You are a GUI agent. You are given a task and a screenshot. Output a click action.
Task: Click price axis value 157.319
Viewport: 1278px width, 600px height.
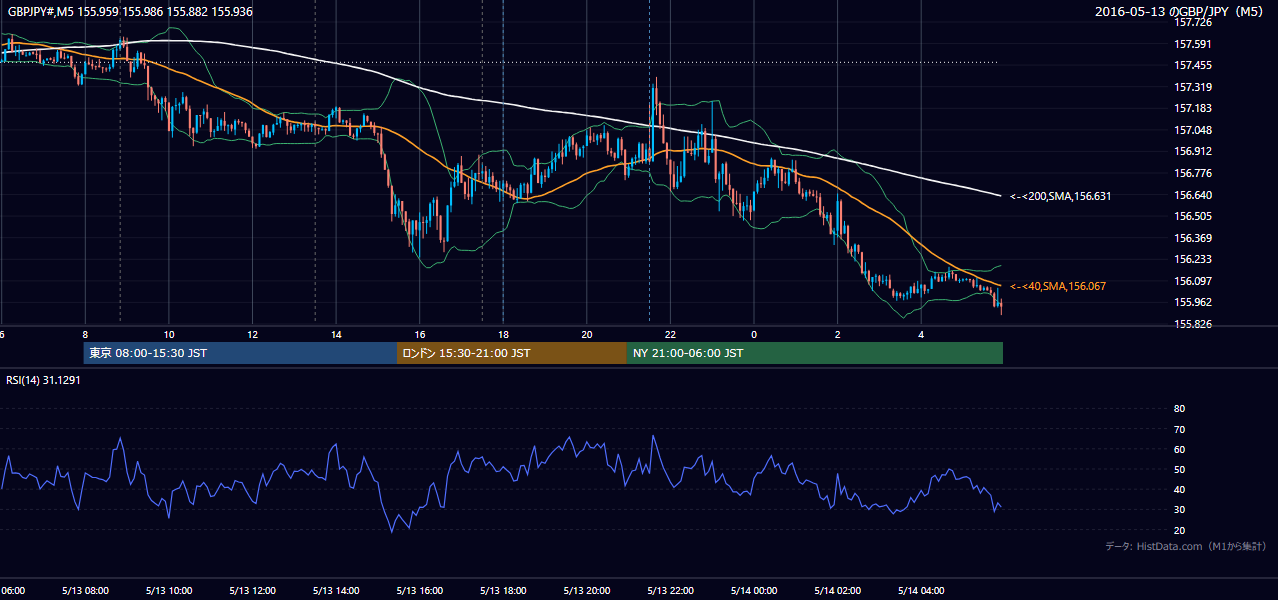(x=1193, y=87)
